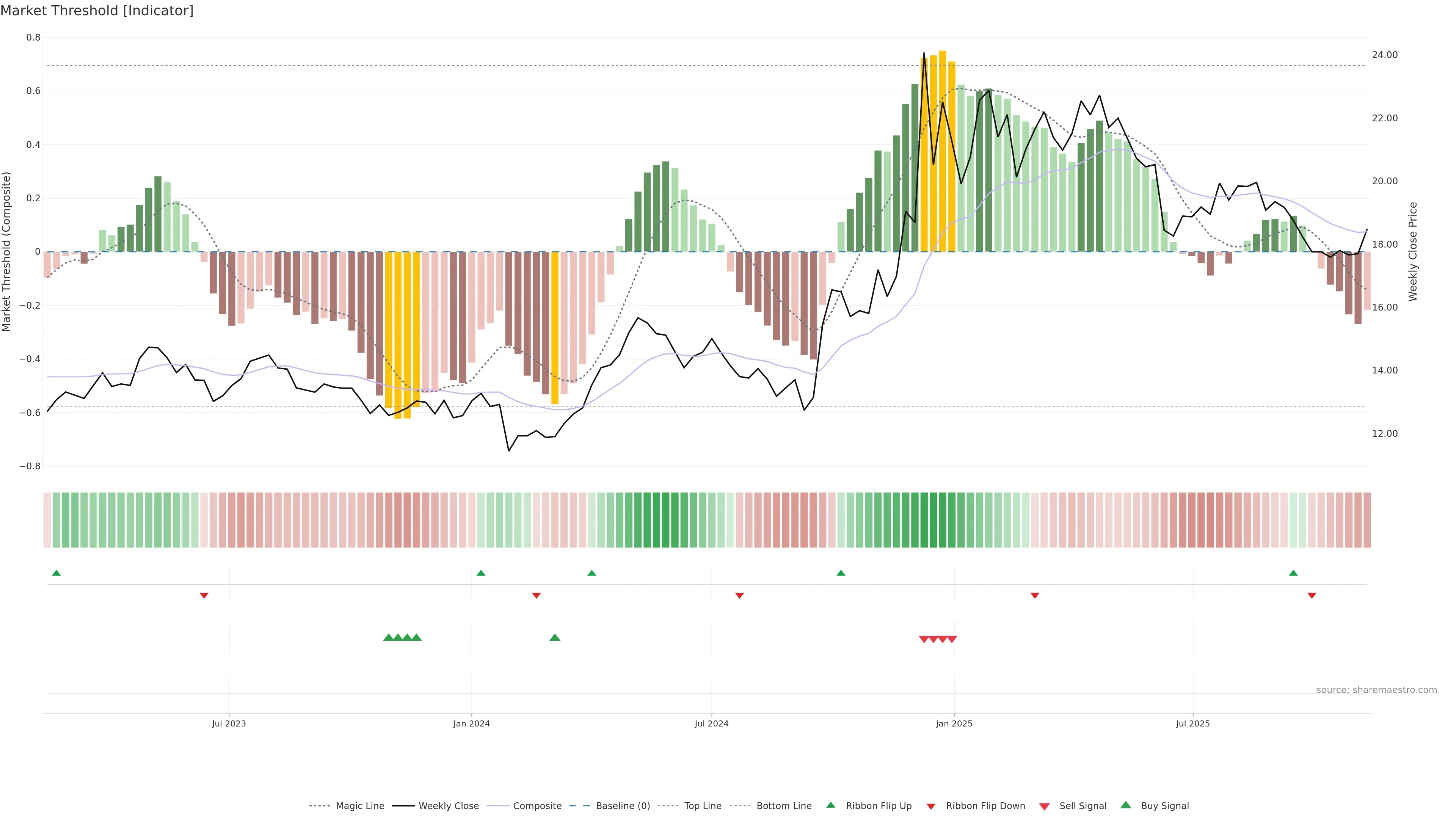Click the Market Threshold [Indicator] title
The height and width of the screenshot is (819, 1456).
pos(97,11)
